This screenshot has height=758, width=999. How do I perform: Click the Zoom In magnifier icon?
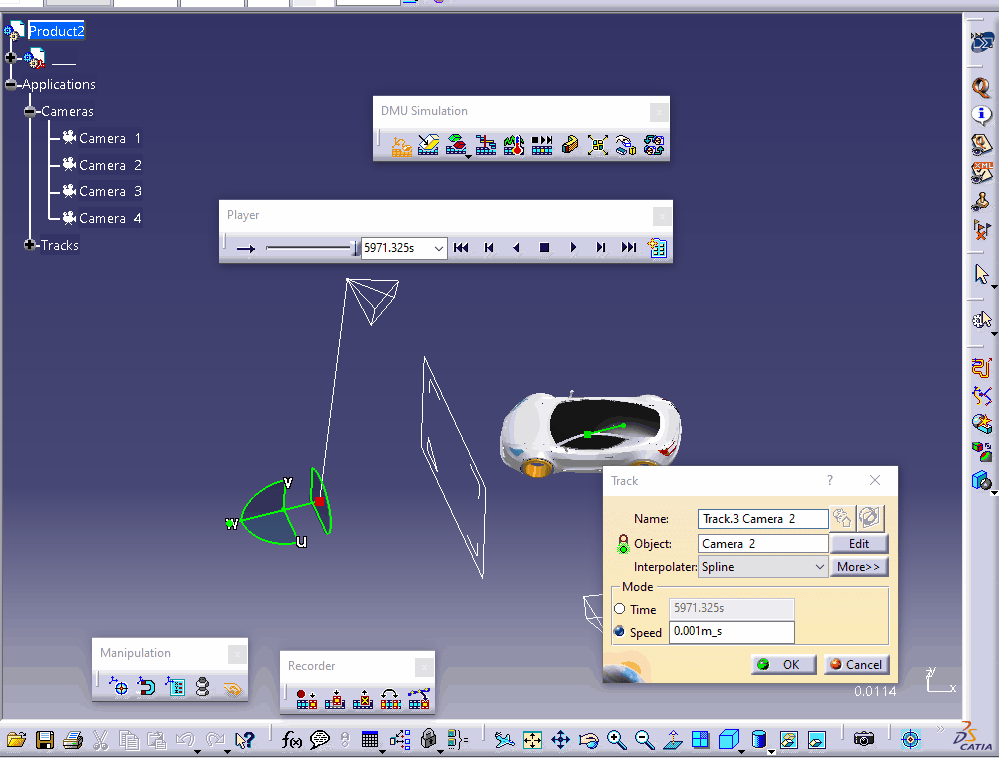click(616, 740)
